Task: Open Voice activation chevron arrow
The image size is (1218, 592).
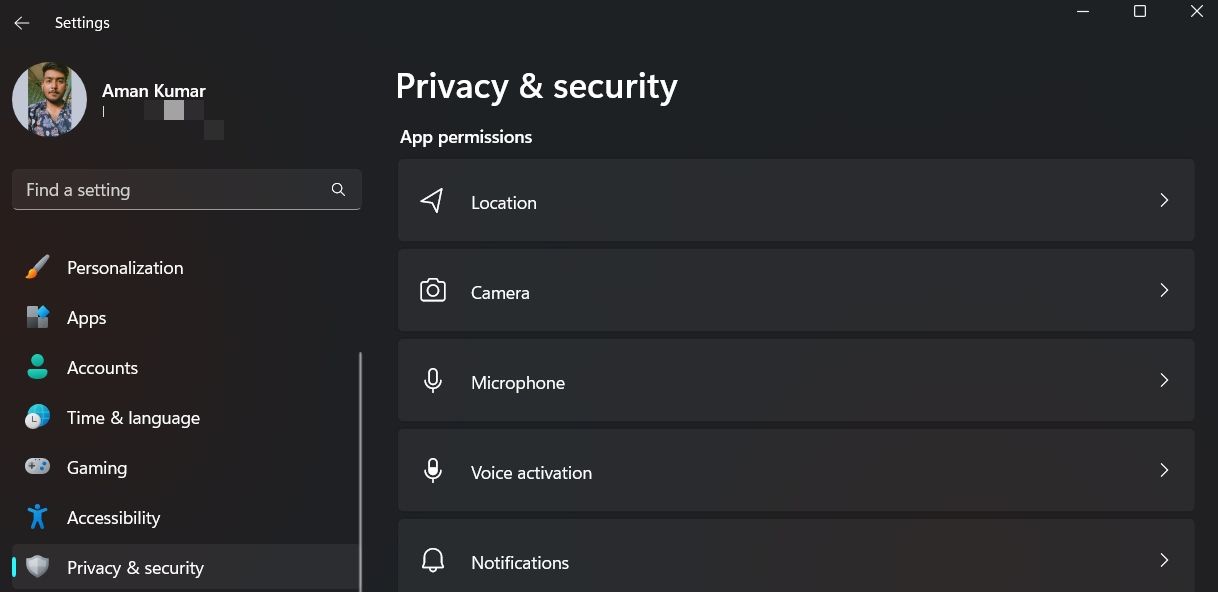Action: point(1164,470)
